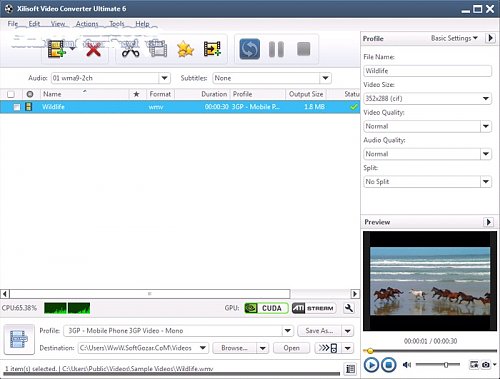Take a snapshot with camera icon
The height and width of the screenshot is (379, 500).
click(x=486, y=365)
